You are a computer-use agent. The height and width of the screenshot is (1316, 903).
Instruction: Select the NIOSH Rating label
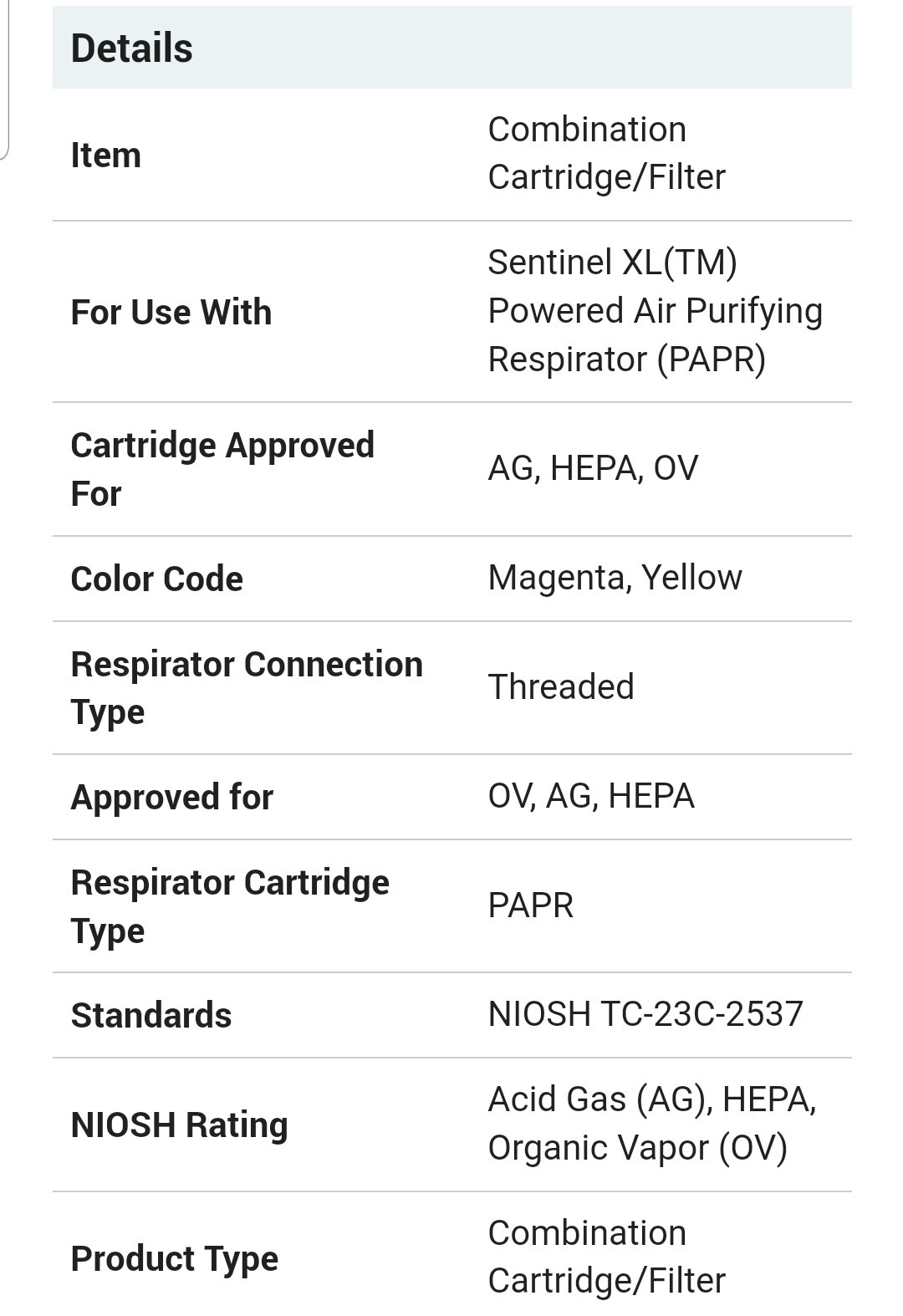180,1125
